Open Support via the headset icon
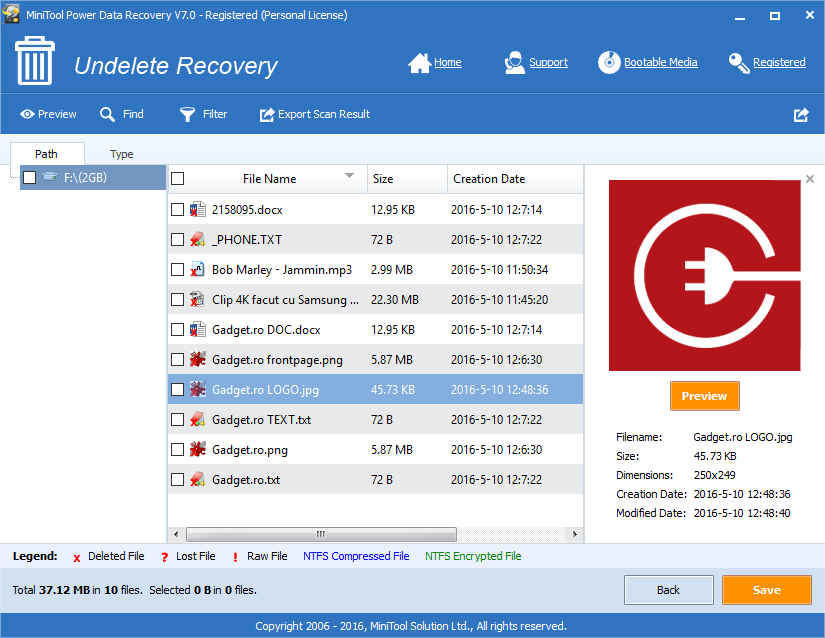The width and height of the screenshot is (825, 638). coord(515,62)
